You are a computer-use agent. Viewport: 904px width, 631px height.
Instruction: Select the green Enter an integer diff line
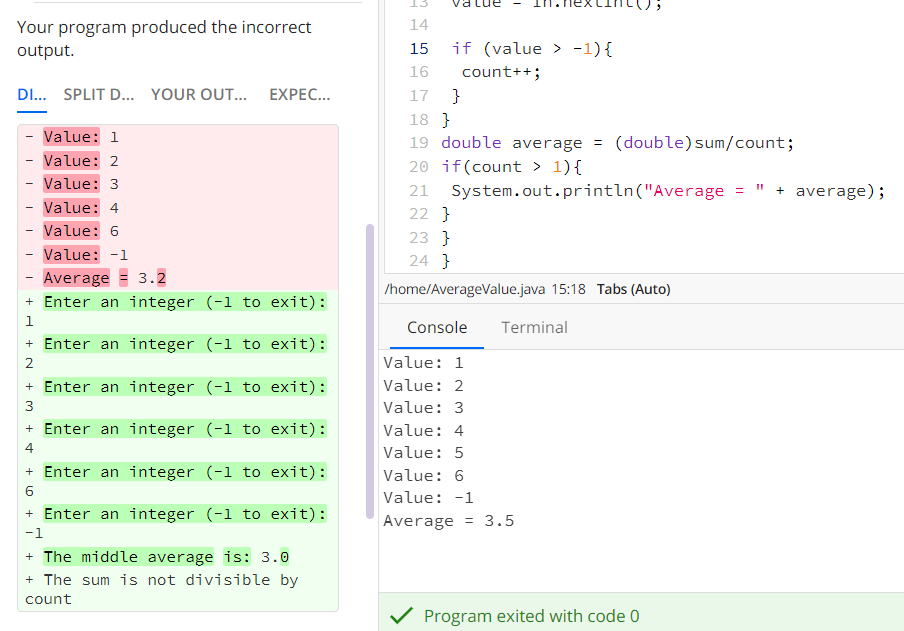(185, 301)
